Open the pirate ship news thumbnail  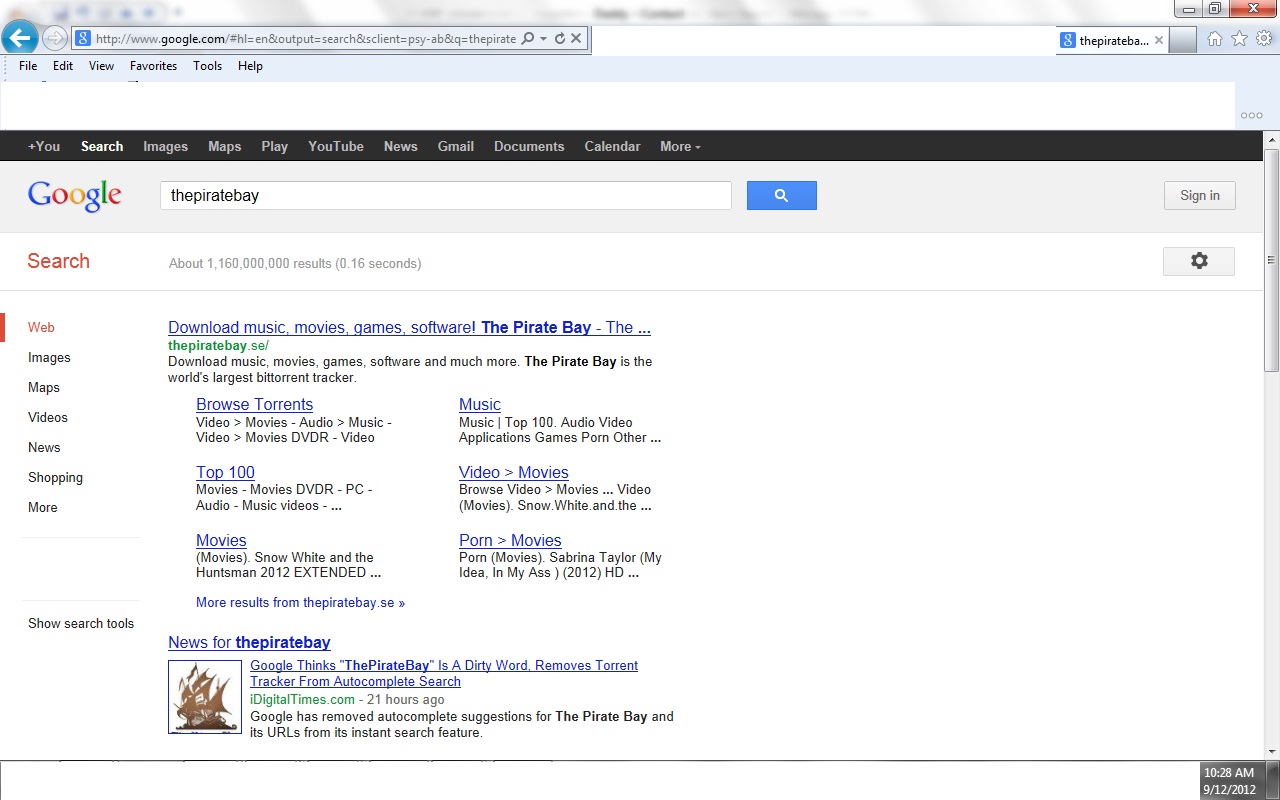tap(205, 697)
